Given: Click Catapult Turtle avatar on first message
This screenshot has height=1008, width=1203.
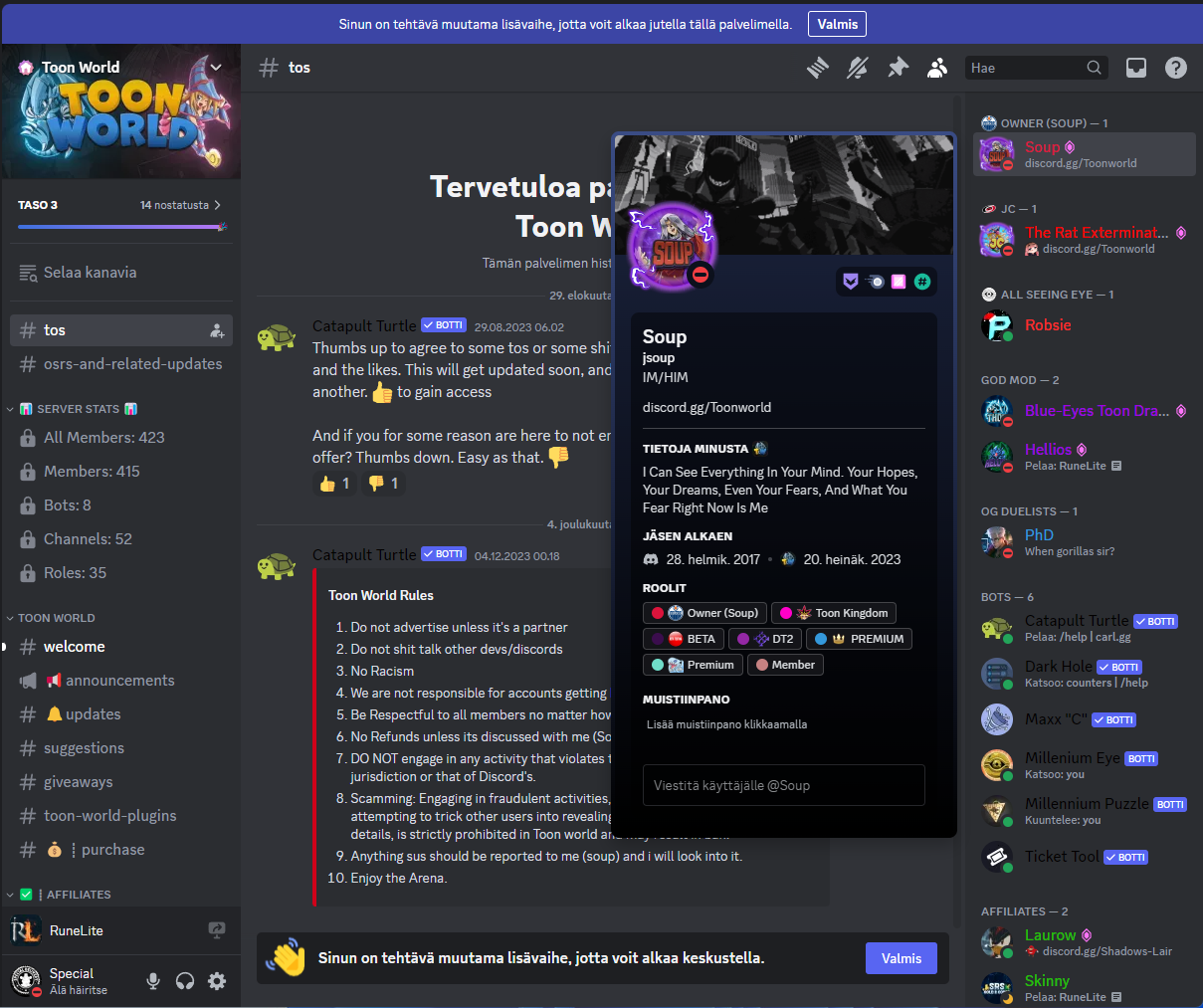Looking at the screenshot, I should coord(277,337).
